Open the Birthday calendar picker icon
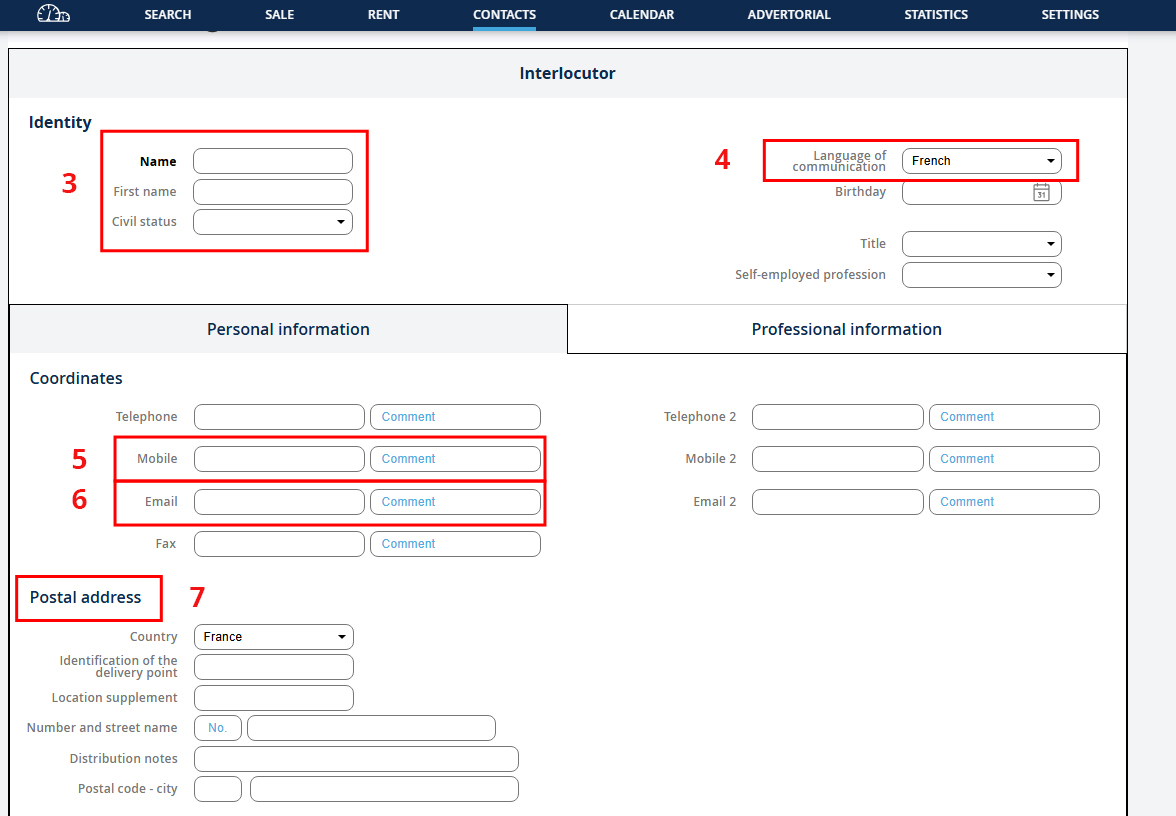1176x816 pixels. click(x=1041, y=192)
